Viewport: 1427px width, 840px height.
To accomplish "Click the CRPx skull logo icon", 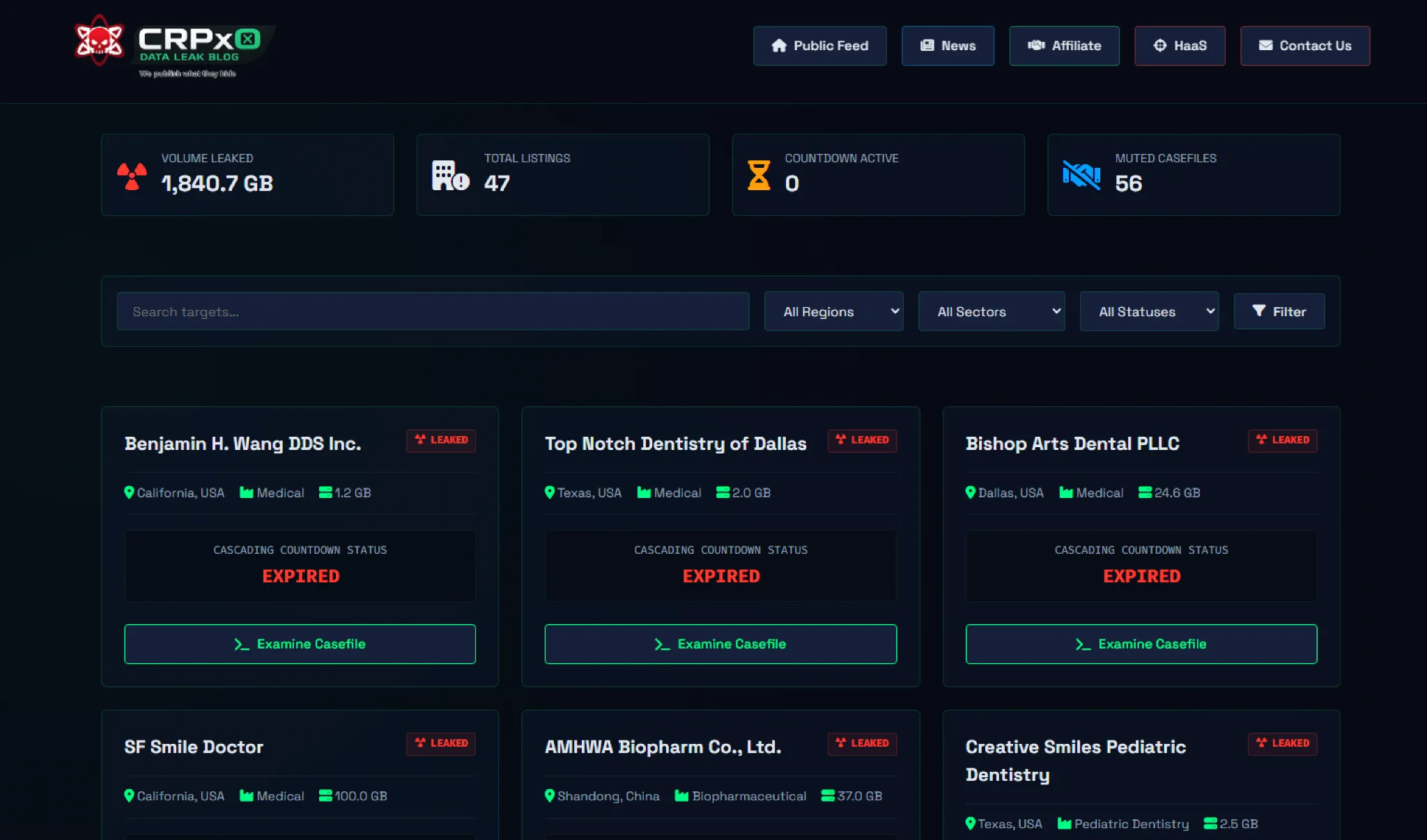I will (100, 40).
